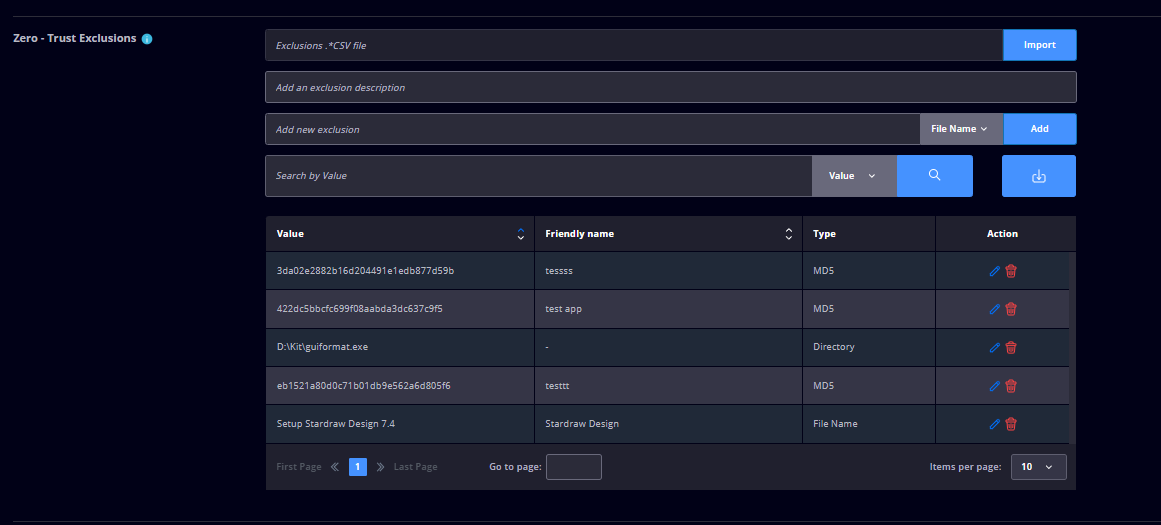Click the Import button
The height and width of the screenshot is (525, 1161).
[1040, 45]
